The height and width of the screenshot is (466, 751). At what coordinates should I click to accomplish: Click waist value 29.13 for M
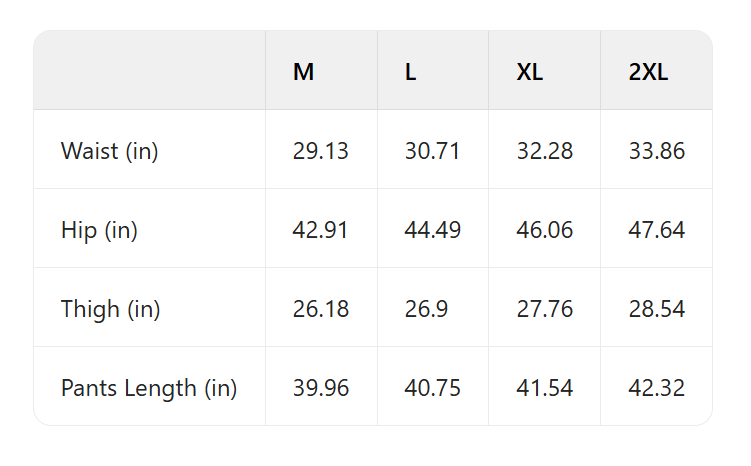click(321, 151)
